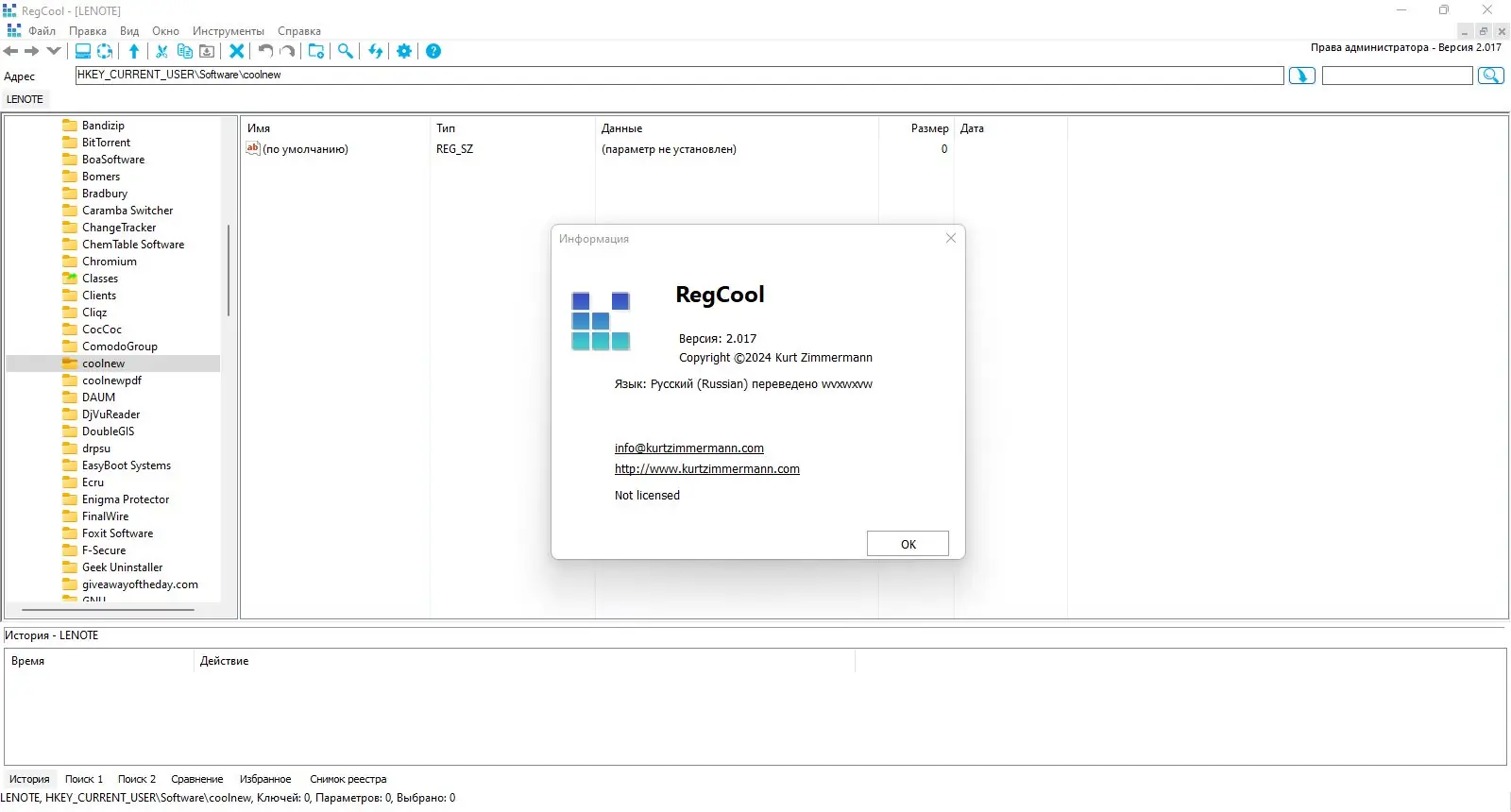
Task: Click the two blue arrows toolbar icon
Action: [376, 51]
